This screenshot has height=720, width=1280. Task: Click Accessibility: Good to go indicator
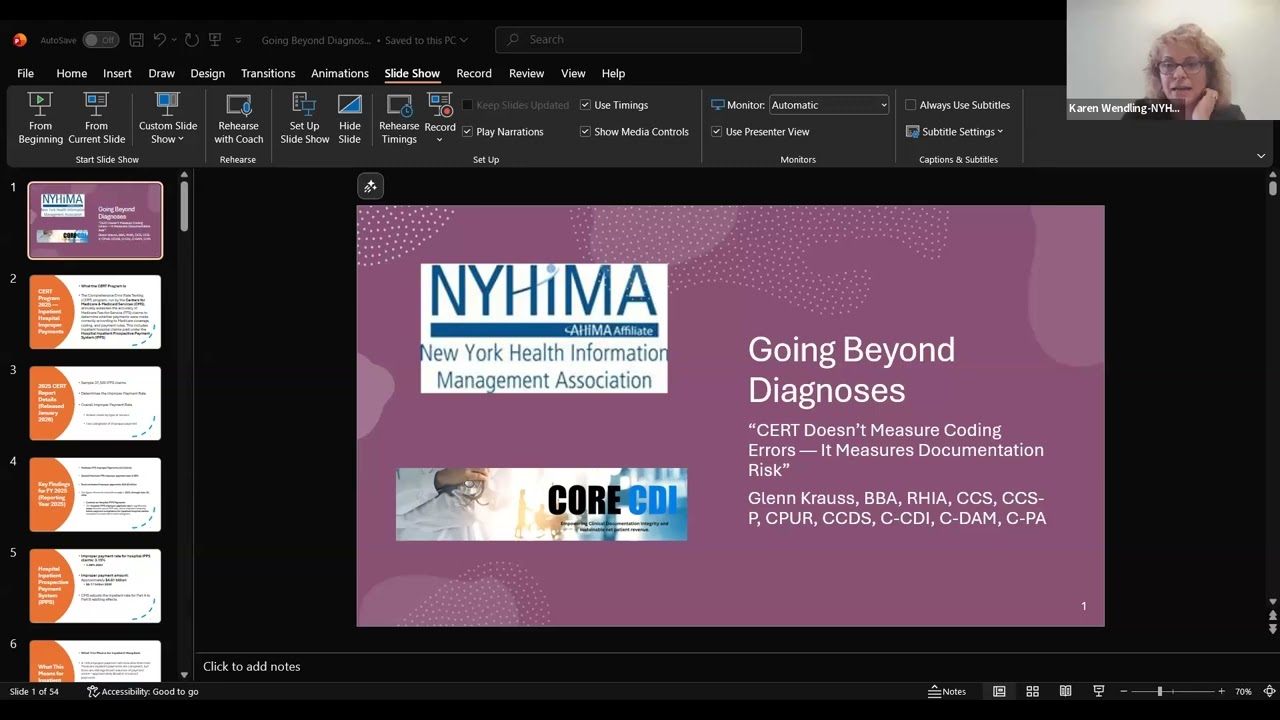tap(142, 691)
